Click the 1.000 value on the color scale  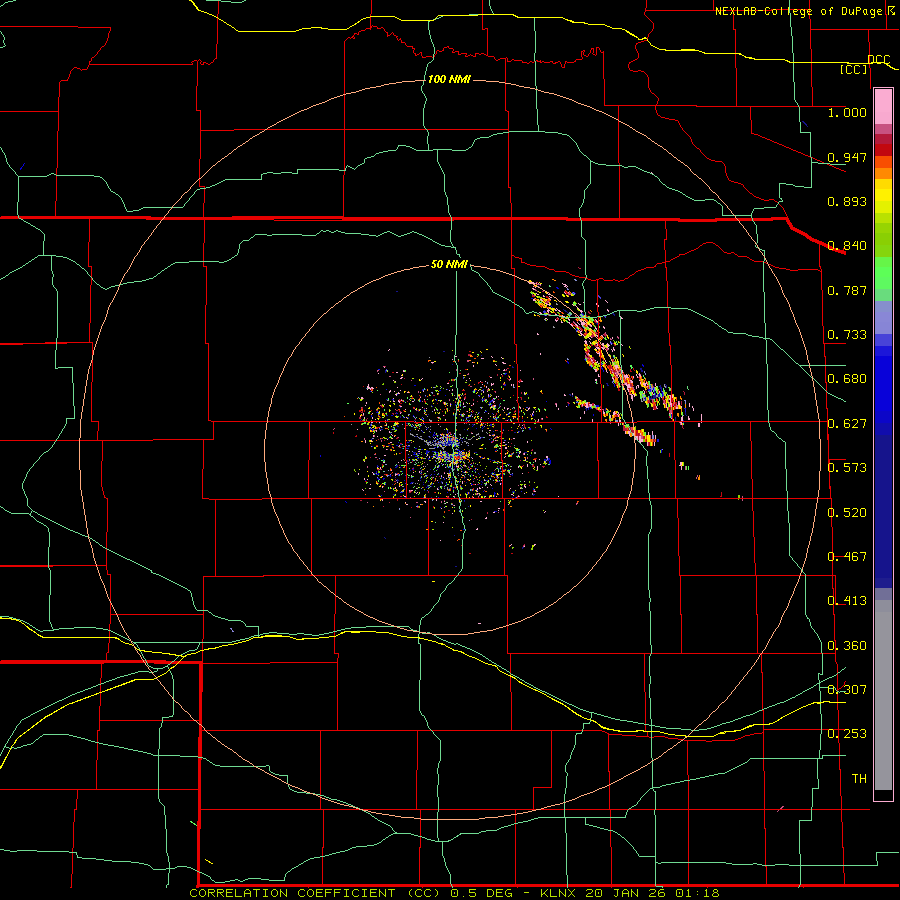click(847, 113)
